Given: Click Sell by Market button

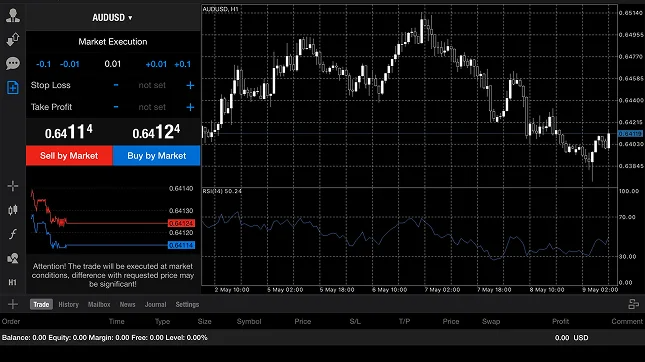Looking at the screenshot, I should 69,155.
